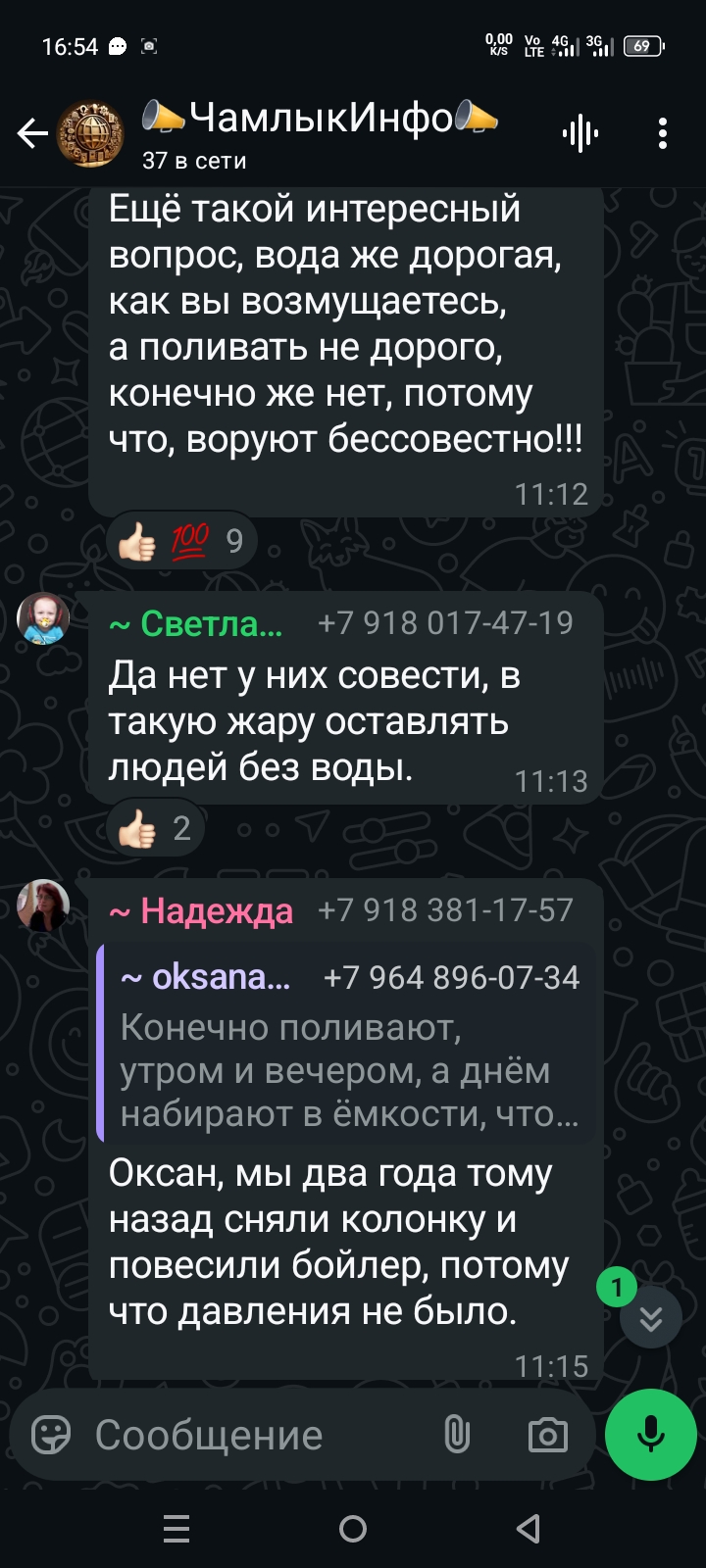Tap the pink Надежда sender name
This screenshot has height=1568, width=706.
click(x=201, y=910)
